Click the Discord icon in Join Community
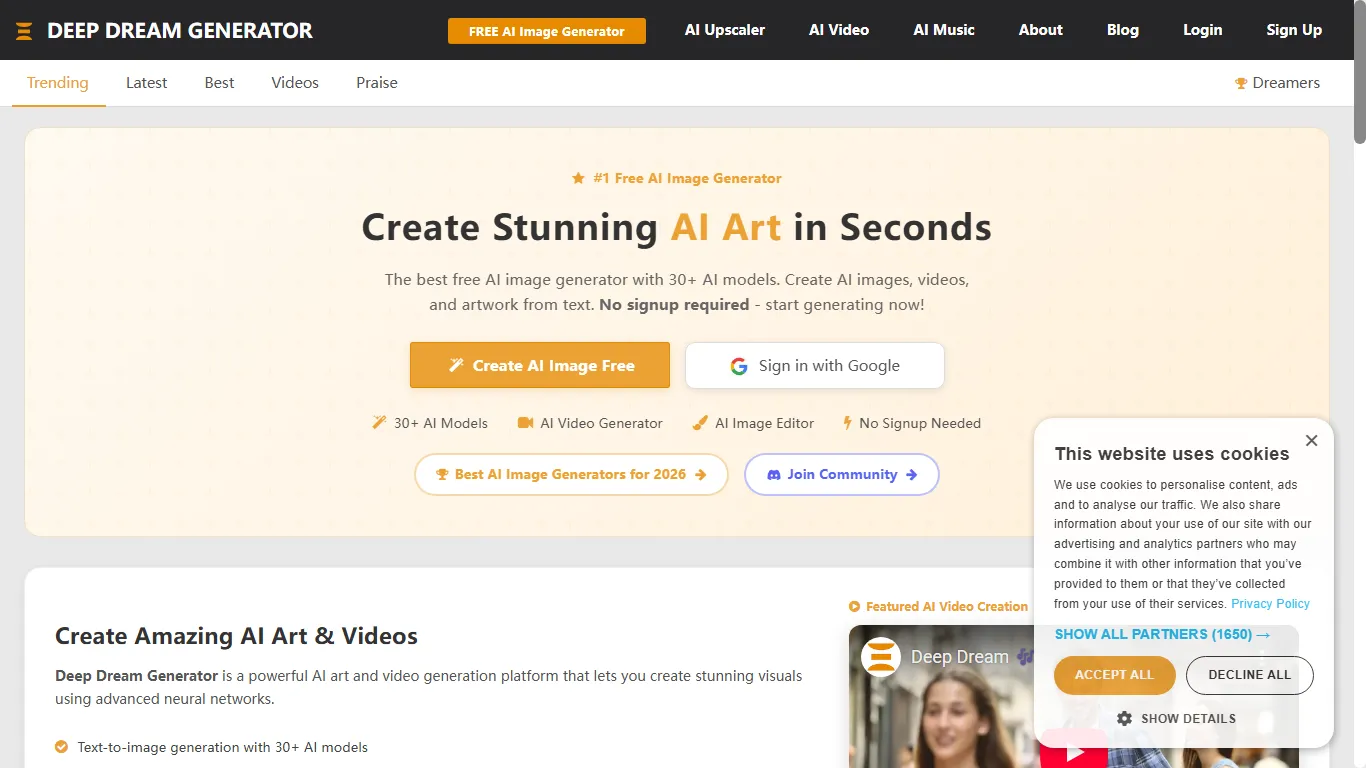The width and height of the screenshot is (1366, 768). [x=773, y=475]
